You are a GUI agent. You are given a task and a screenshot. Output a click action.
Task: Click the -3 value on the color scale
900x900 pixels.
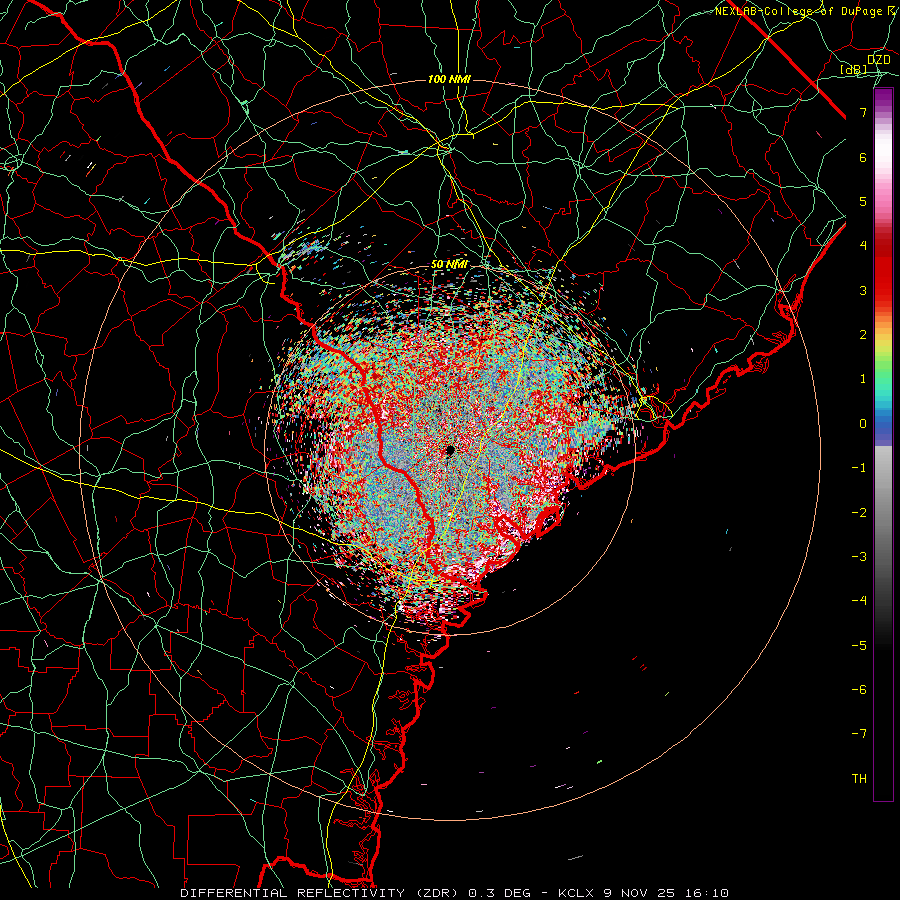[x=859, y=556]
